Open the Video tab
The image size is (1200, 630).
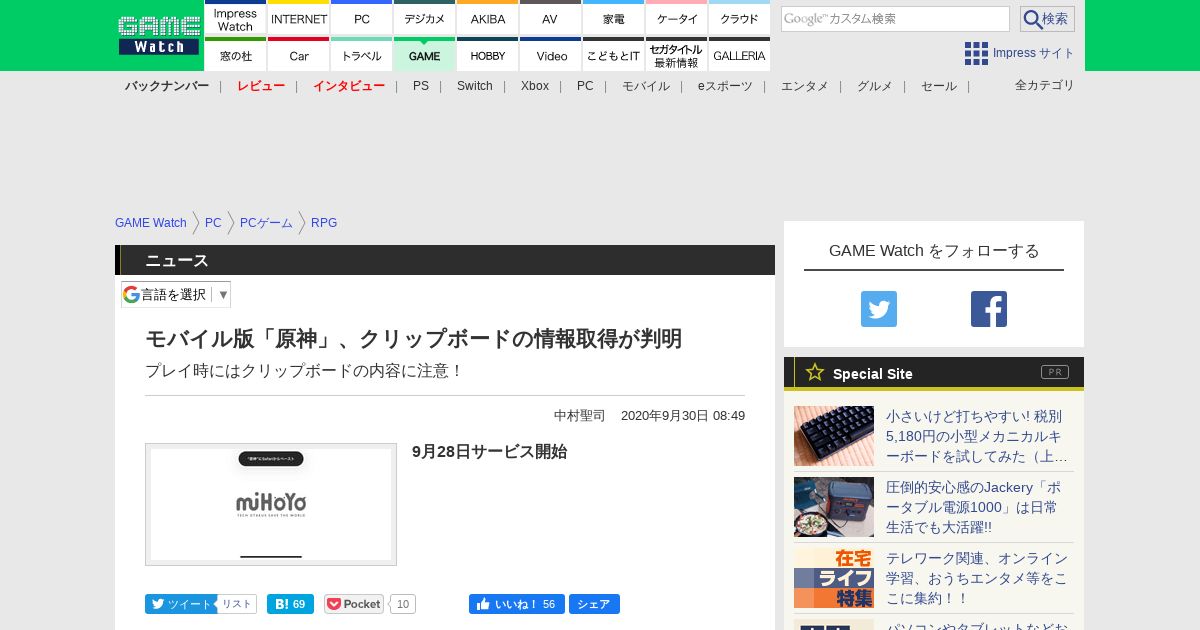tap(550, 55)
